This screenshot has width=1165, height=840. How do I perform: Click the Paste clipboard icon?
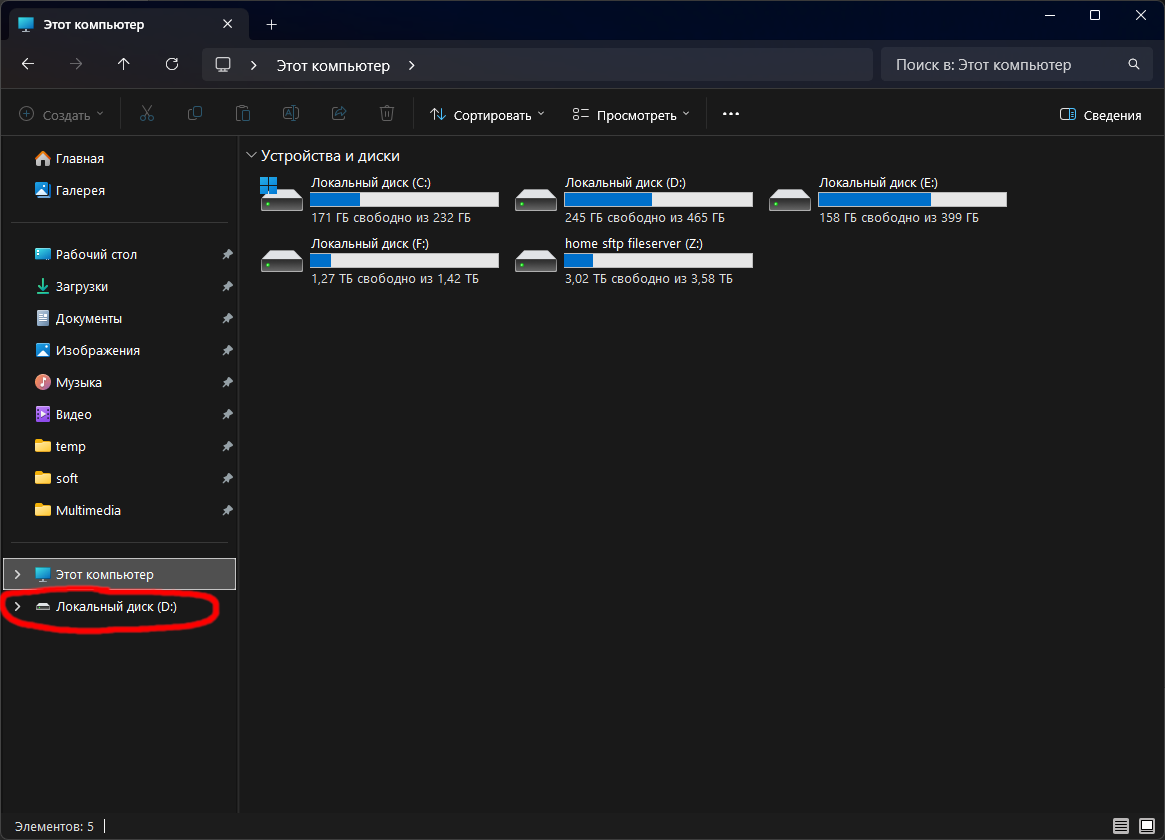tap(243, 114)
